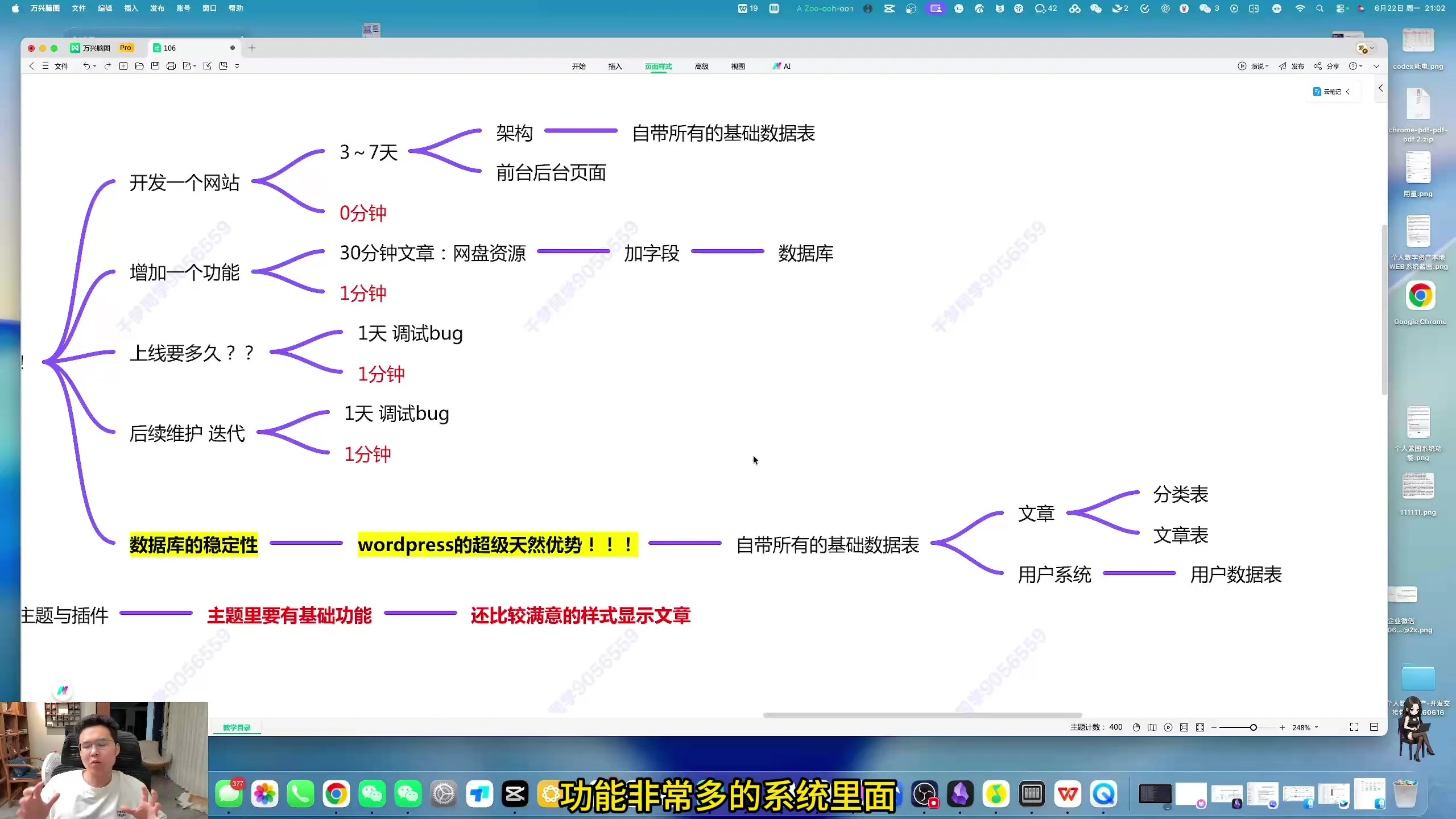Image resolution: width=1456 pixels, height=819 pixels.
Task: Click the horizontal canvas scrollbar
Action: point(923,715)
